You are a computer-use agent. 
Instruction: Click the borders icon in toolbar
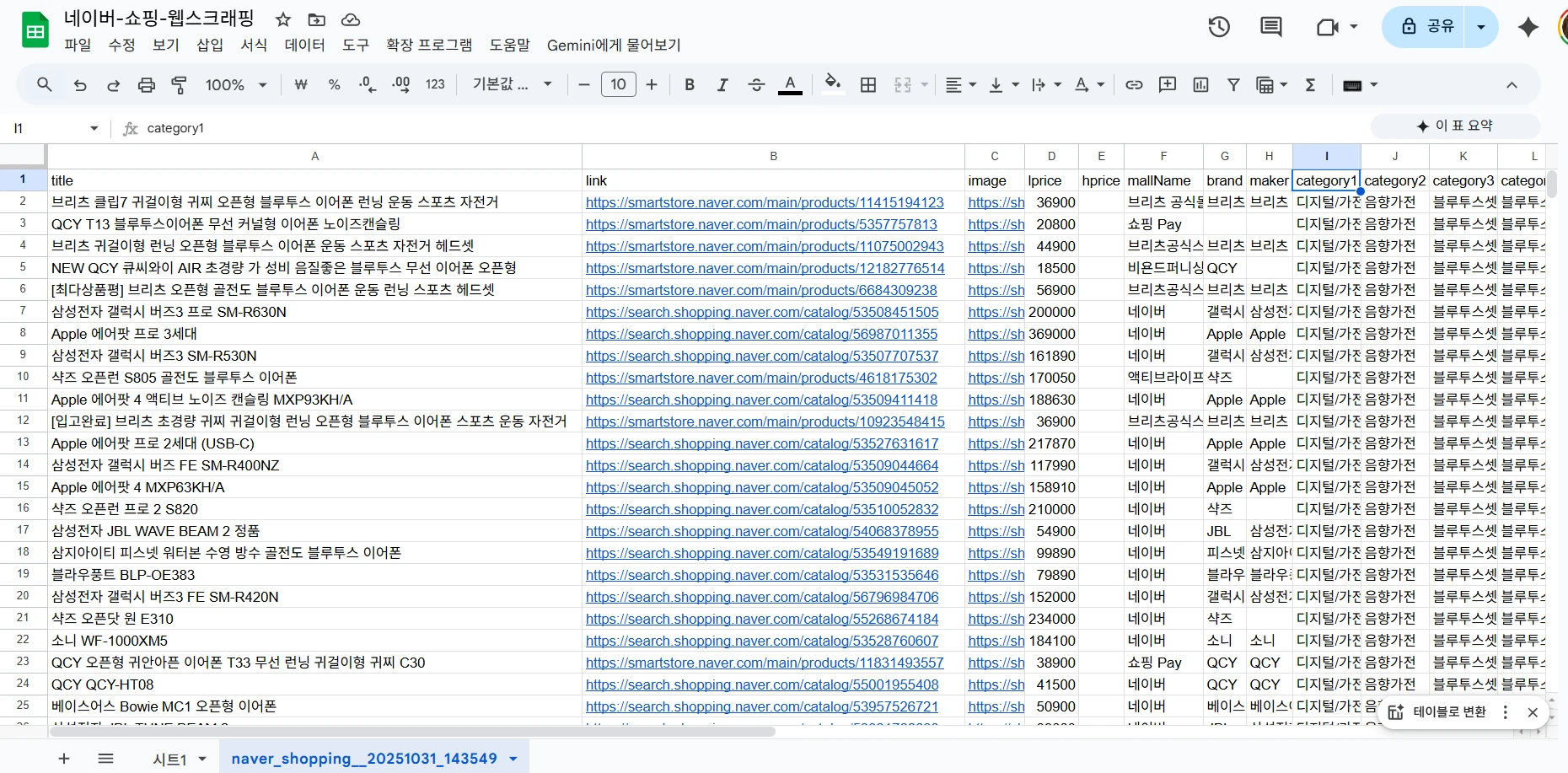click(868, 85)
